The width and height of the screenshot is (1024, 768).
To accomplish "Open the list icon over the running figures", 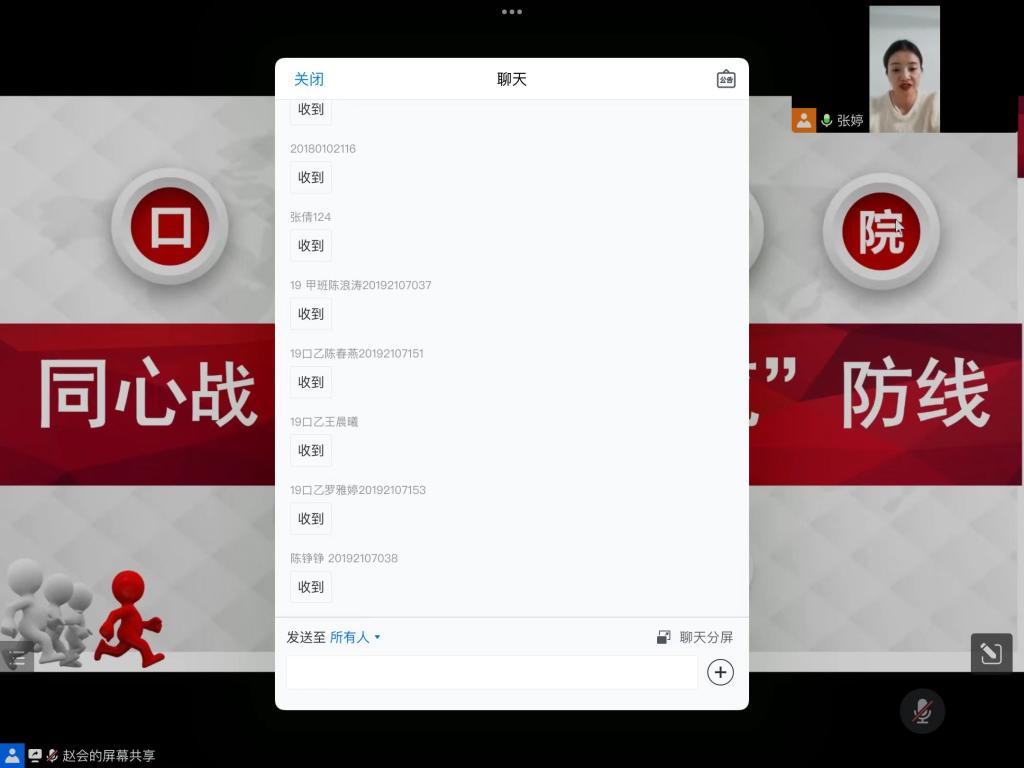I will click(x=16, y=659).
